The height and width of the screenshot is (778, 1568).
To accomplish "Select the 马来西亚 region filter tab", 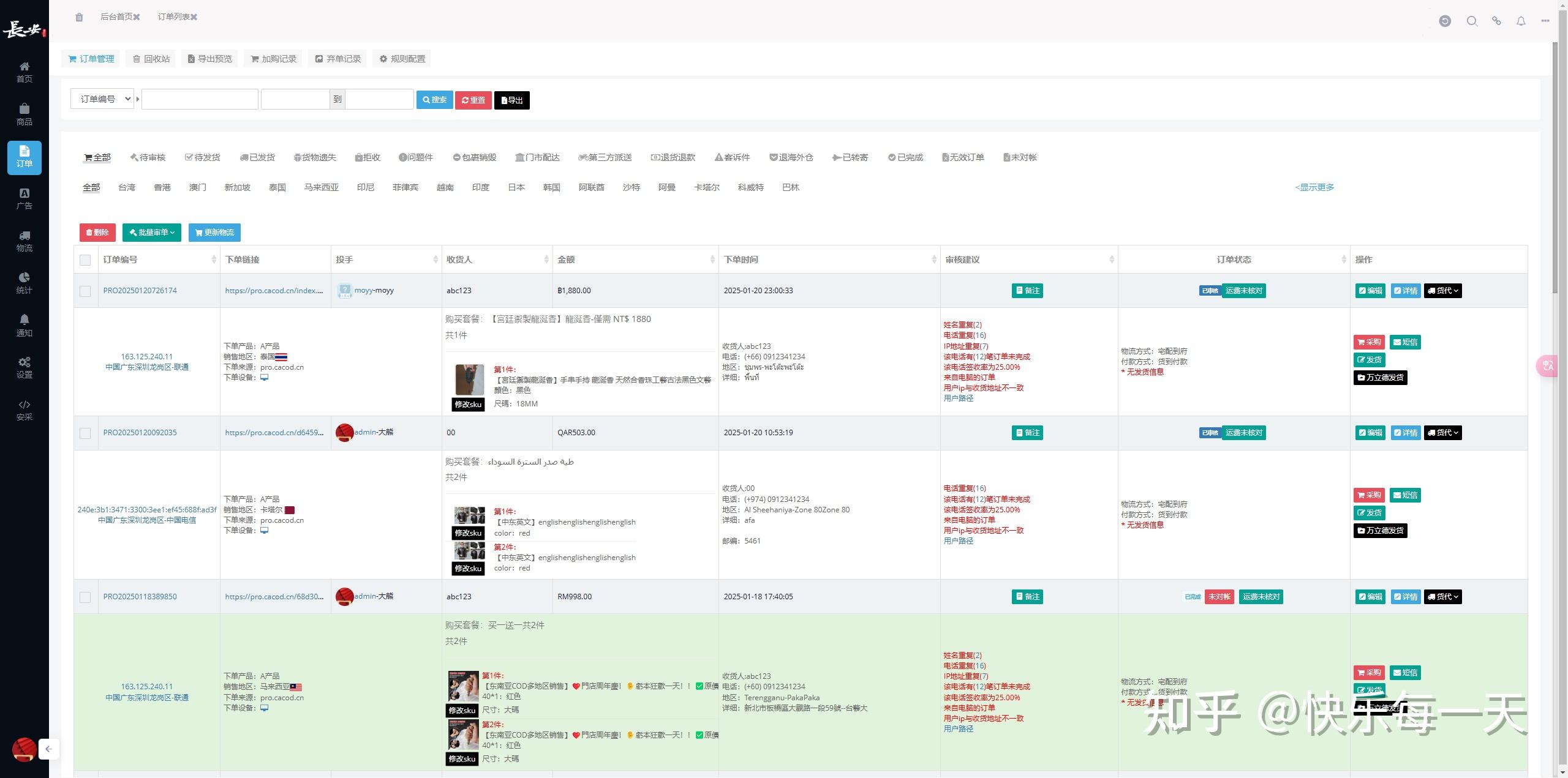I will 321,187.
